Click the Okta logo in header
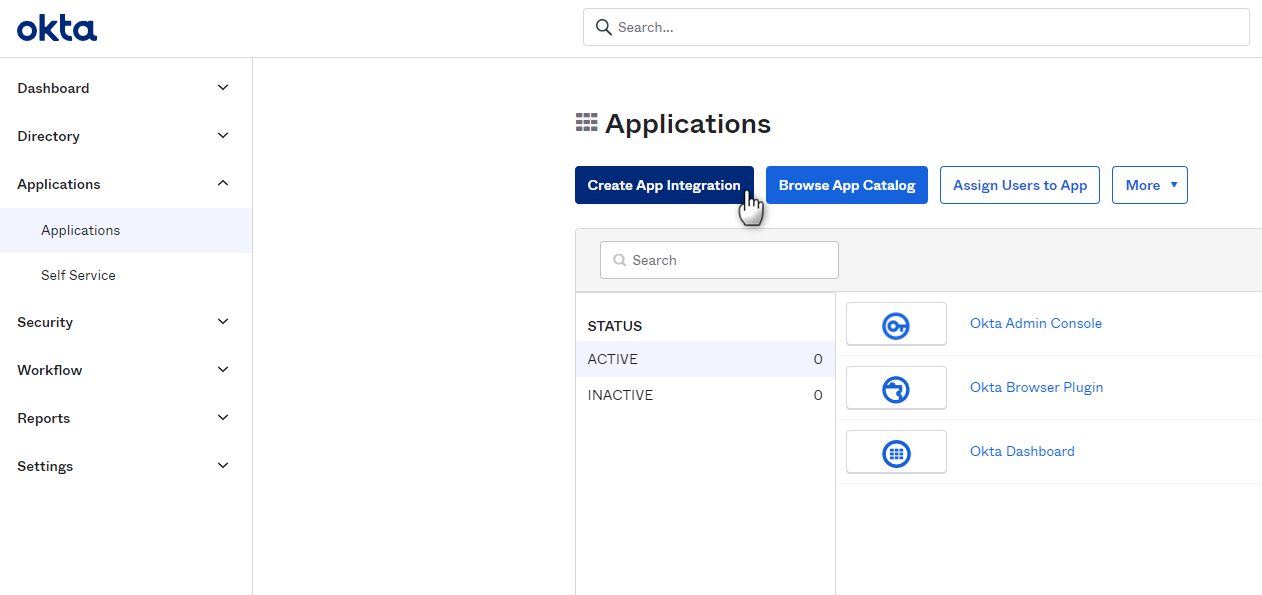Screen dimensions: 1262x595 pyautogui.click(x=57, y=29)
